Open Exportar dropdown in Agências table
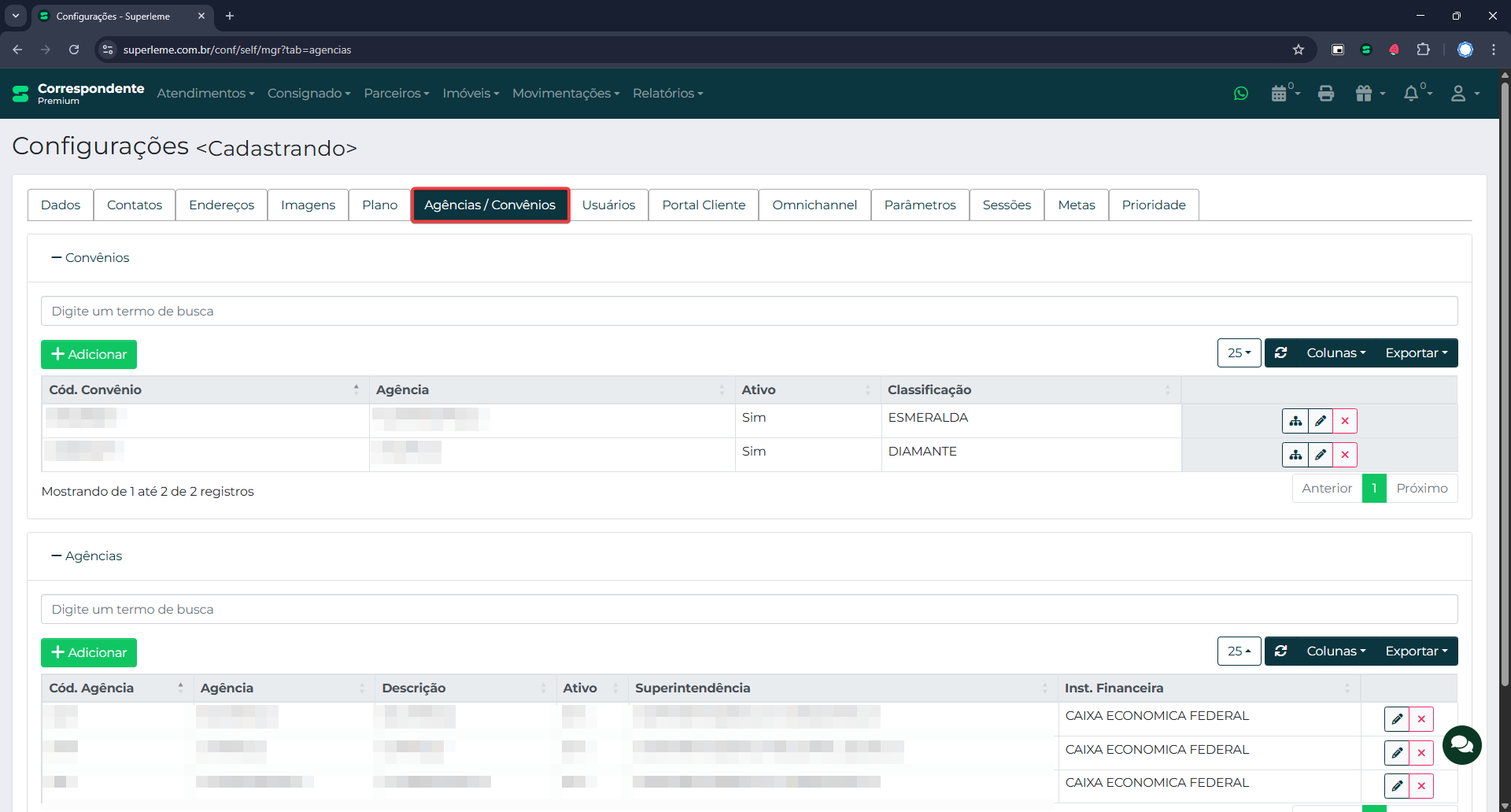The image size is (1511, 812). tap(1416, 651)
